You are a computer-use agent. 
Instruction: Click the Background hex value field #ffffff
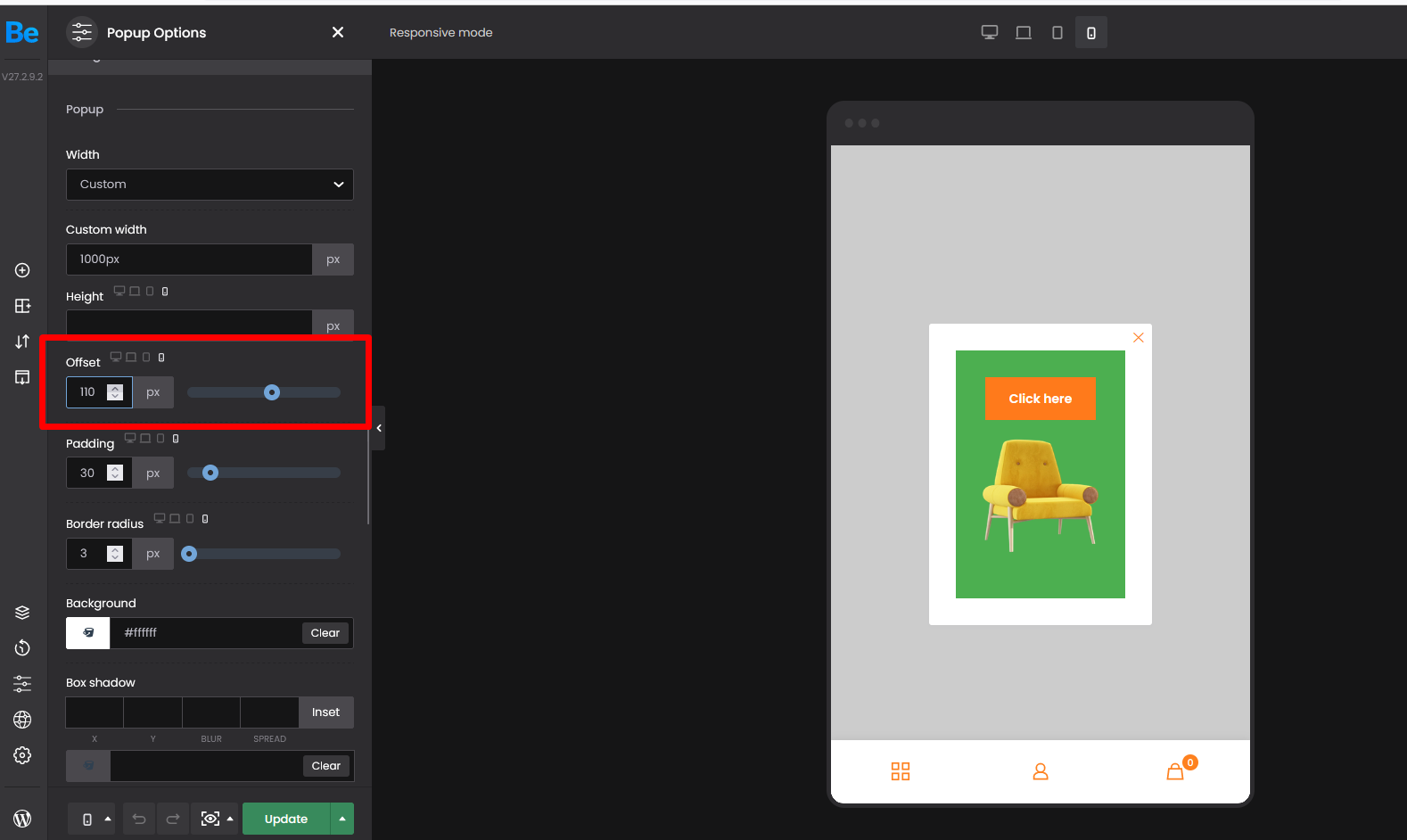point(205,633)
